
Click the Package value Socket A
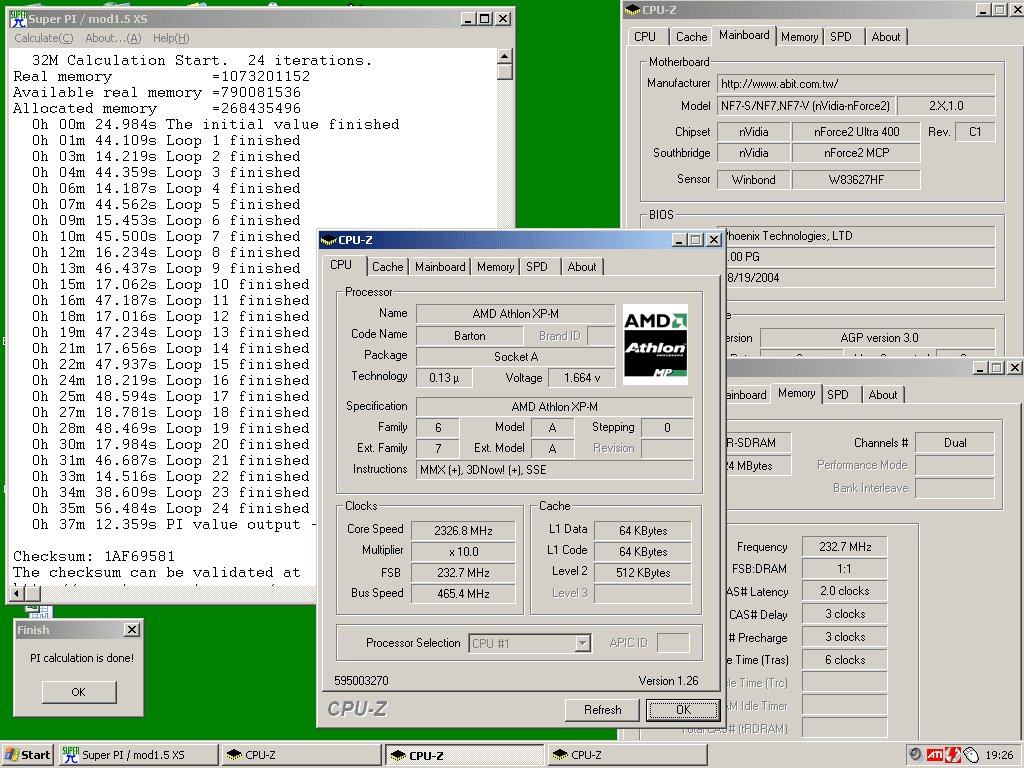click(516, 357)
